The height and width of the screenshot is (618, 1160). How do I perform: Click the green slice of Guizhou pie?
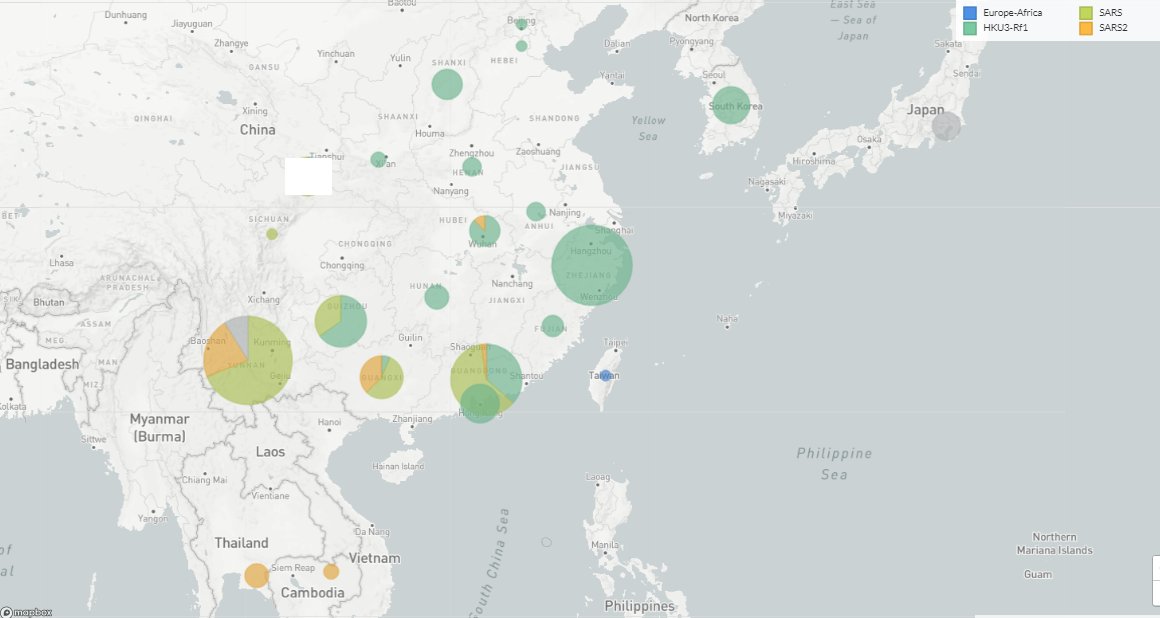click(351, 326)
